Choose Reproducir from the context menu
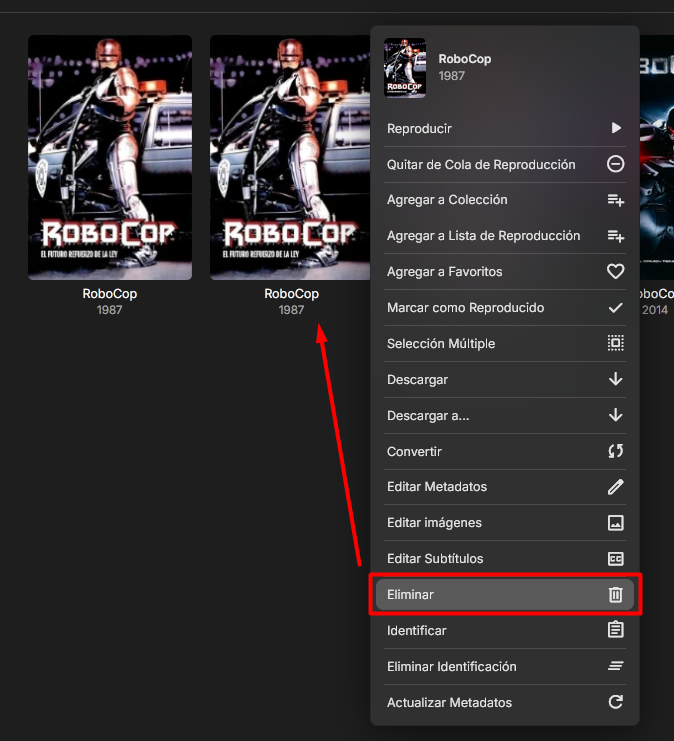The width and height of the screenshot is (674, 741). pyautogui.click(x=505, y=129)
